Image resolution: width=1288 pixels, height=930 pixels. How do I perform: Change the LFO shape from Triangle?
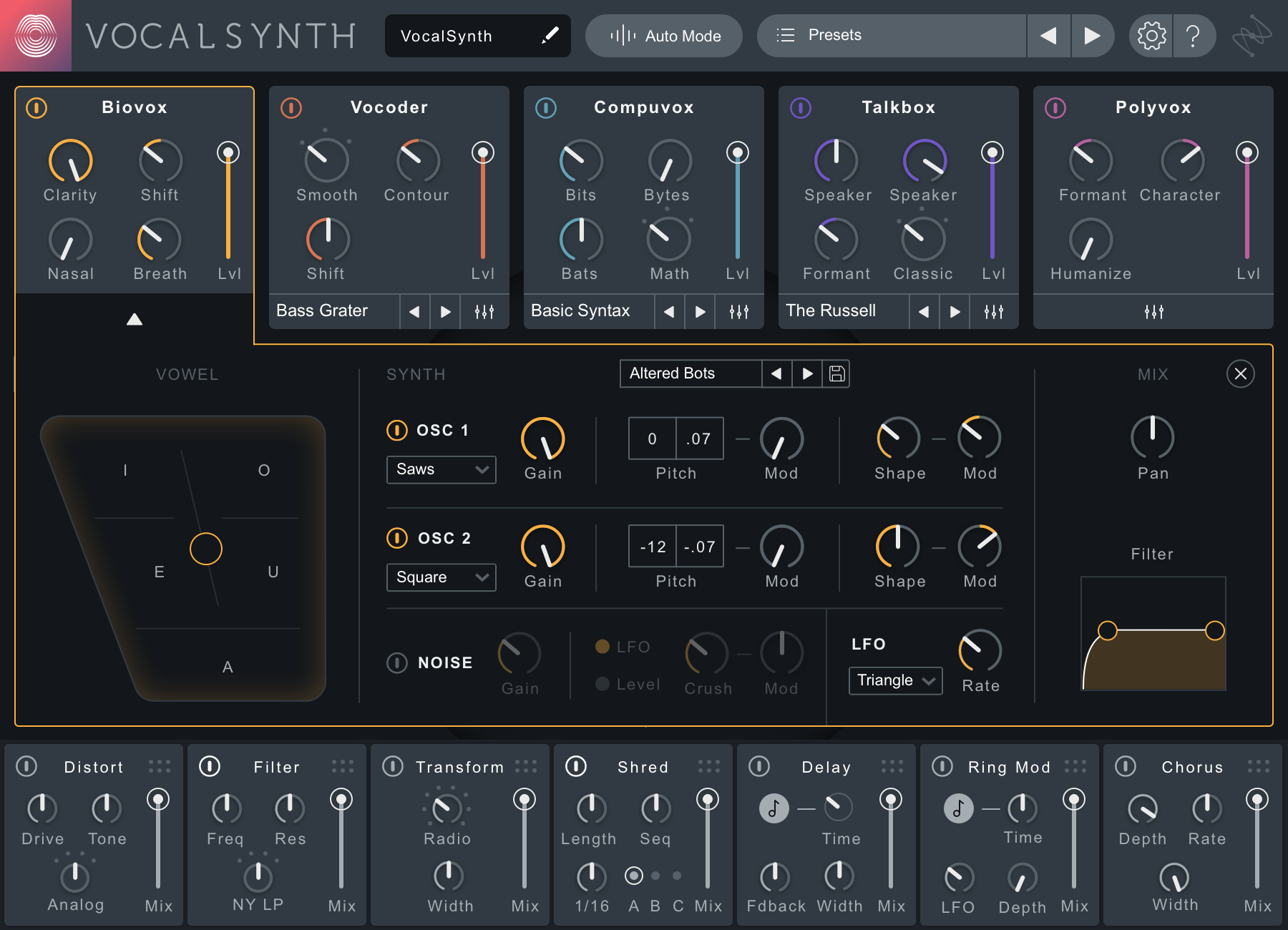pos(894,680)
